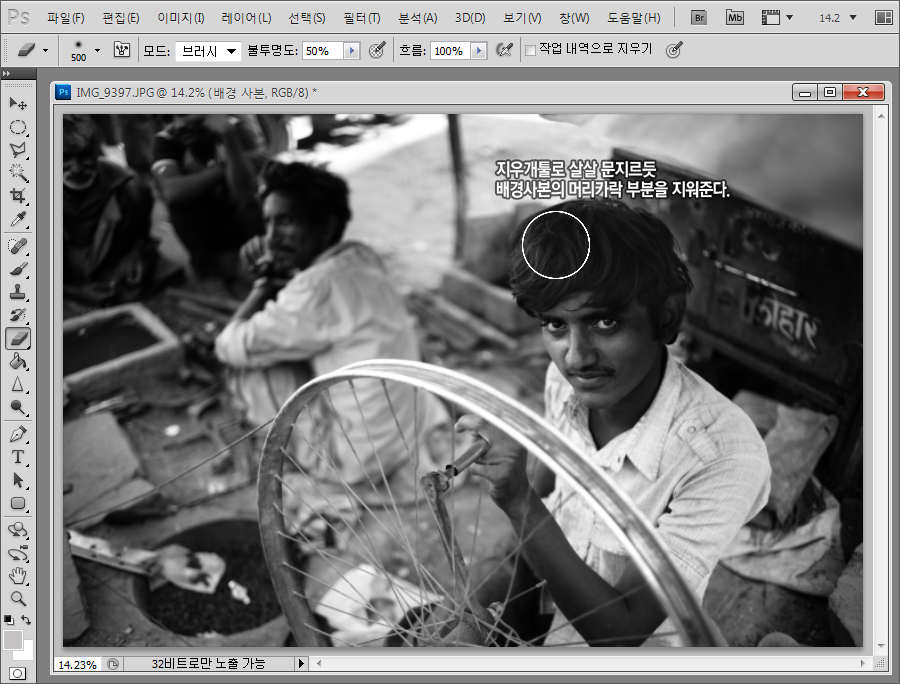Select the Hand tool
This screenshot has height=684, width=900.
click(x=18, y=576)
